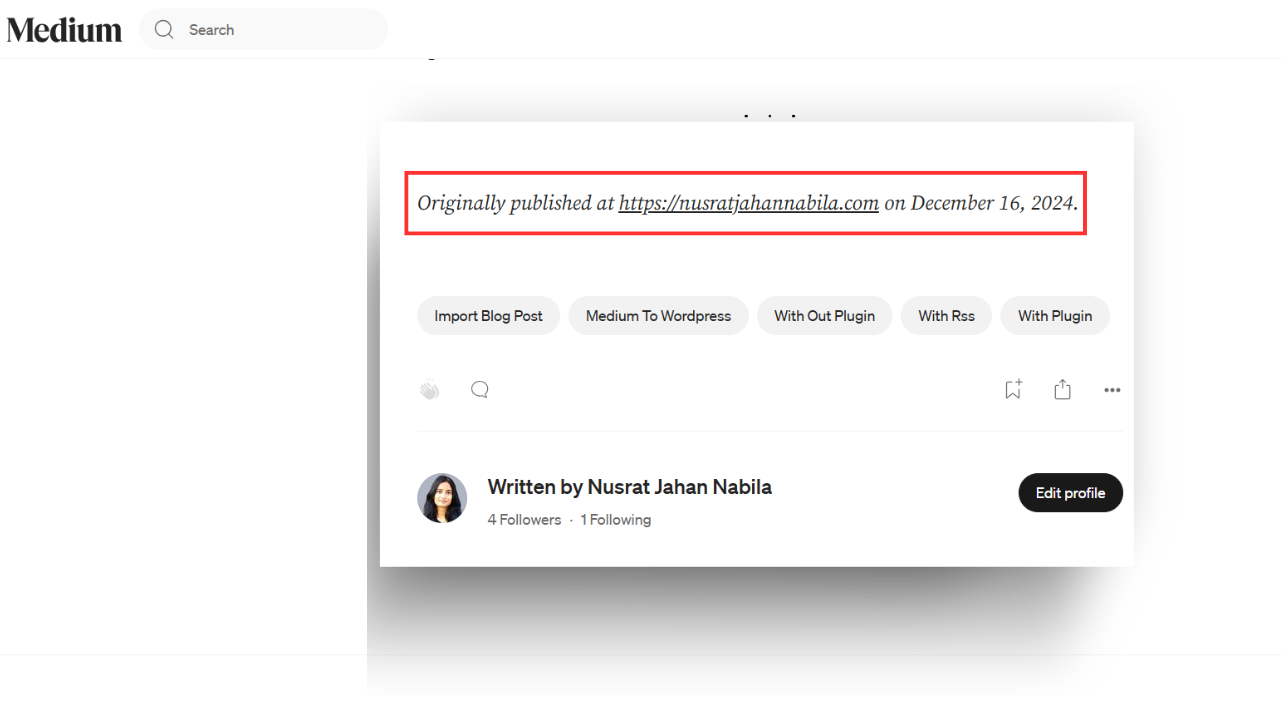1281x720 pixels.
Task: Open the three-dot more options menu
Action: click(x=1112, y=390)
